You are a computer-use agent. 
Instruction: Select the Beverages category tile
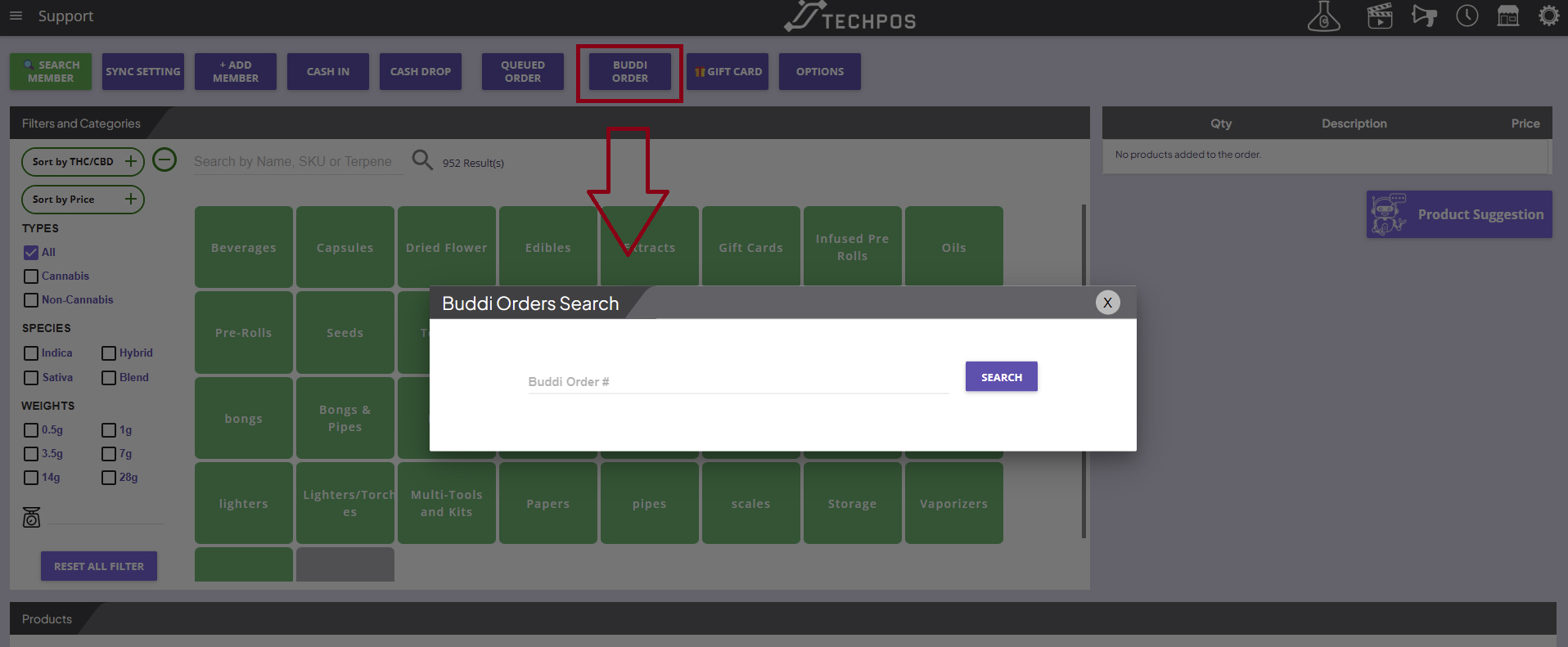point(244,247)
